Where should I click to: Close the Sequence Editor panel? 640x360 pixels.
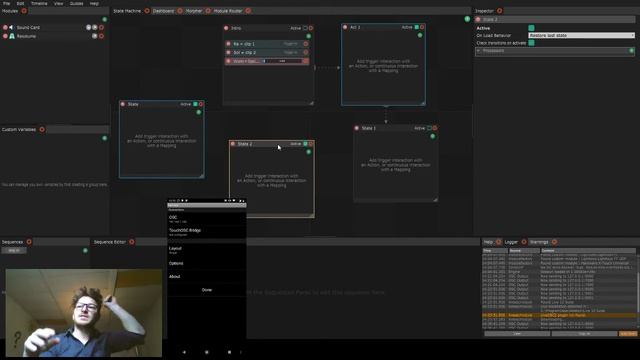(132, 242)
